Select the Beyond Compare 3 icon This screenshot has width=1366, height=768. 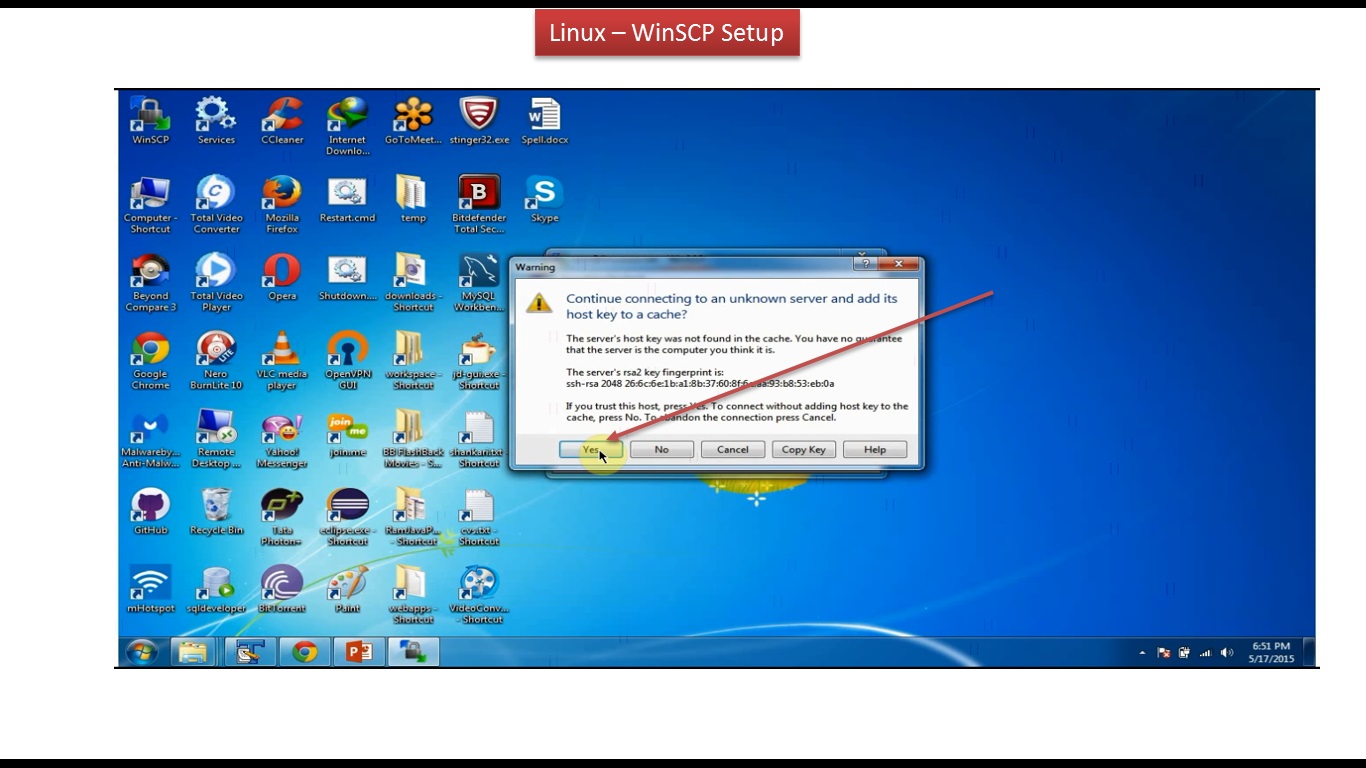click(x=150, y=283)
